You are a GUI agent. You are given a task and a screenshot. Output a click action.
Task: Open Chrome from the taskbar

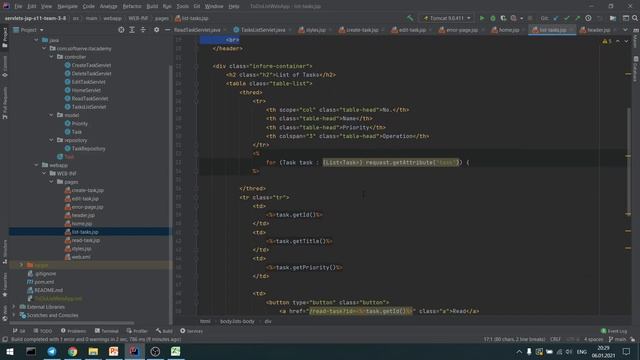73,351
